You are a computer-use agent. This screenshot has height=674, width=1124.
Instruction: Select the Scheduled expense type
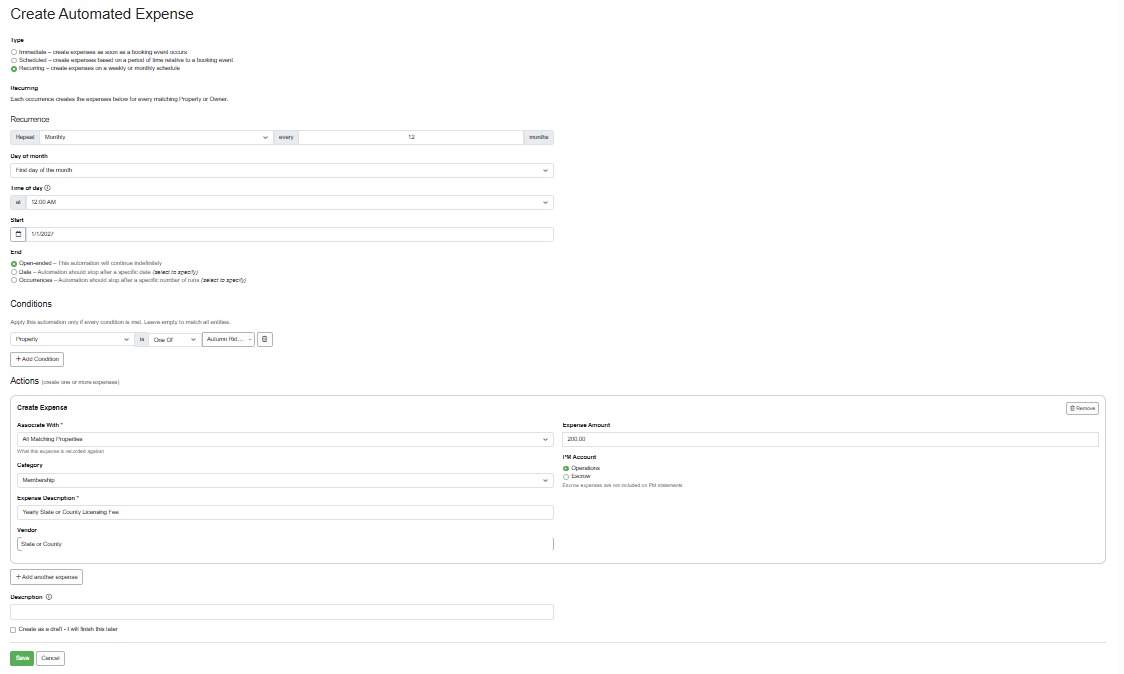[14, 60]
